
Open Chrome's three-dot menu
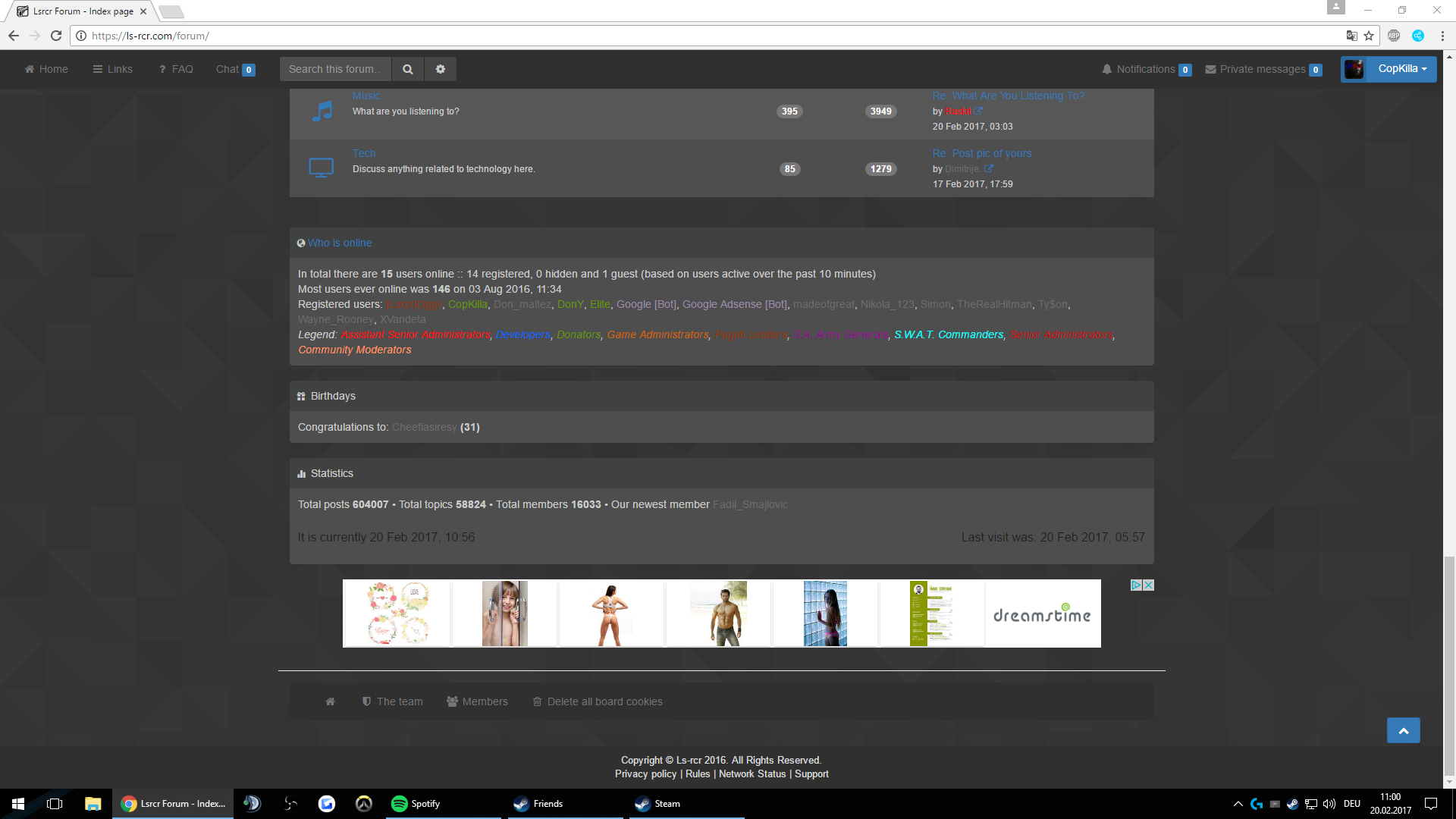pos(1442,36)
